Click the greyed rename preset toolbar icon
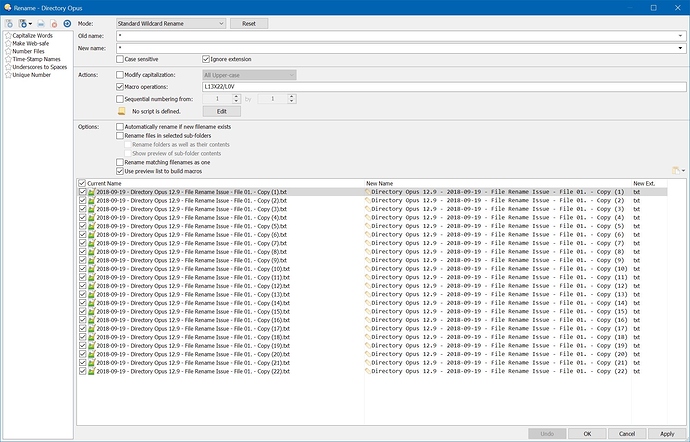 41,24
